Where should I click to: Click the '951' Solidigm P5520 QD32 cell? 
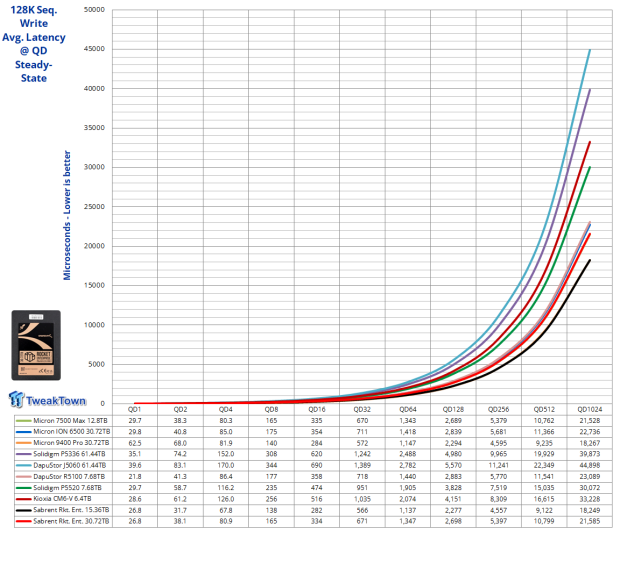pyautogui.click(x=362, y=488)
